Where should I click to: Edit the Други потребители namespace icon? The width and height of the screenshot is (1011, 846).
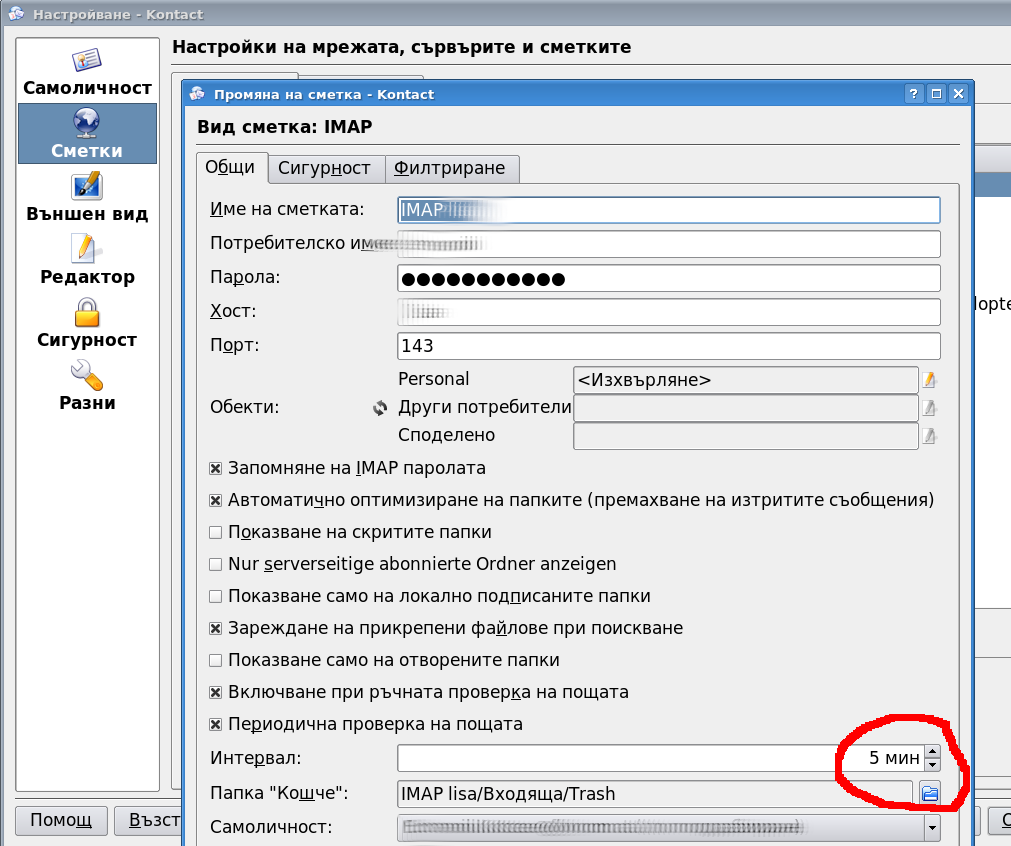(x=928, y=408)
